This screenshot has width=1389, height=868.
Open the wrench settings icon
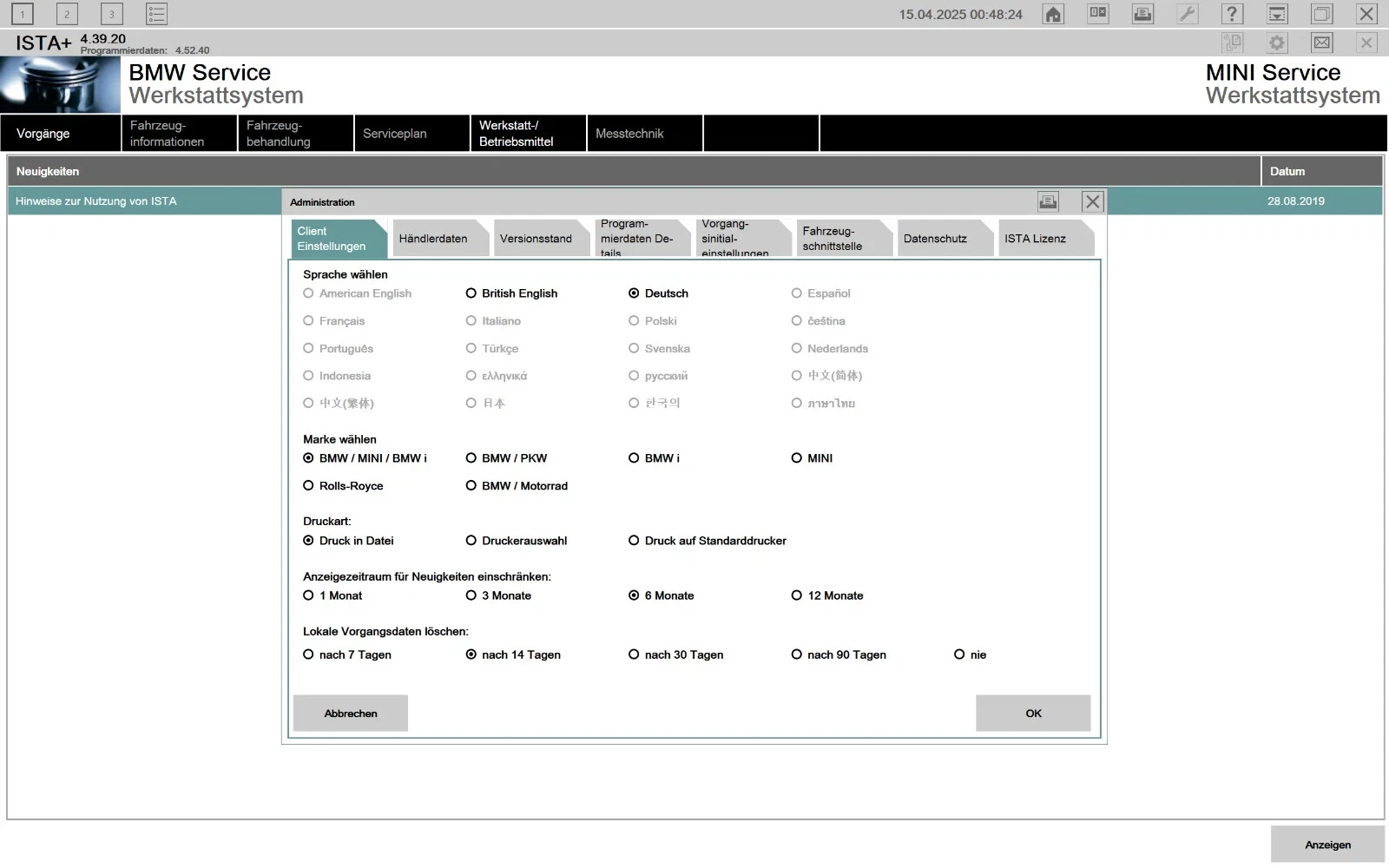click(1187, 14)
